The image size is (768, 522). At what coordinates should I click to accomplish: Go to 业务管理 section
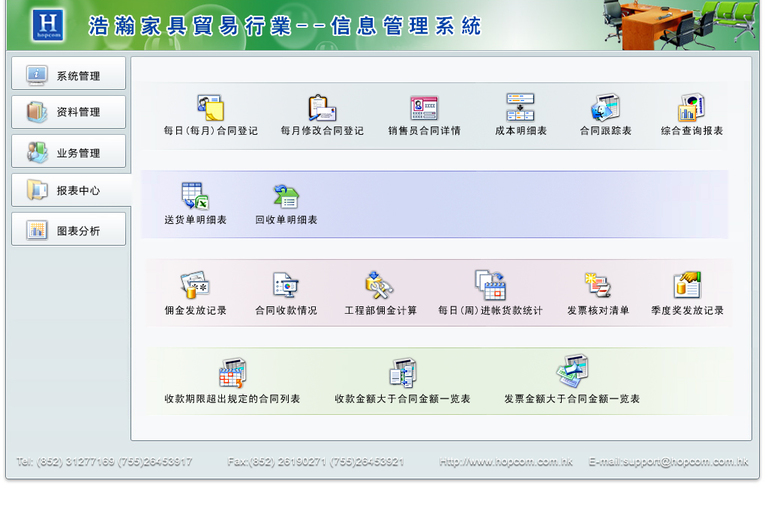[x=68, y=152]
